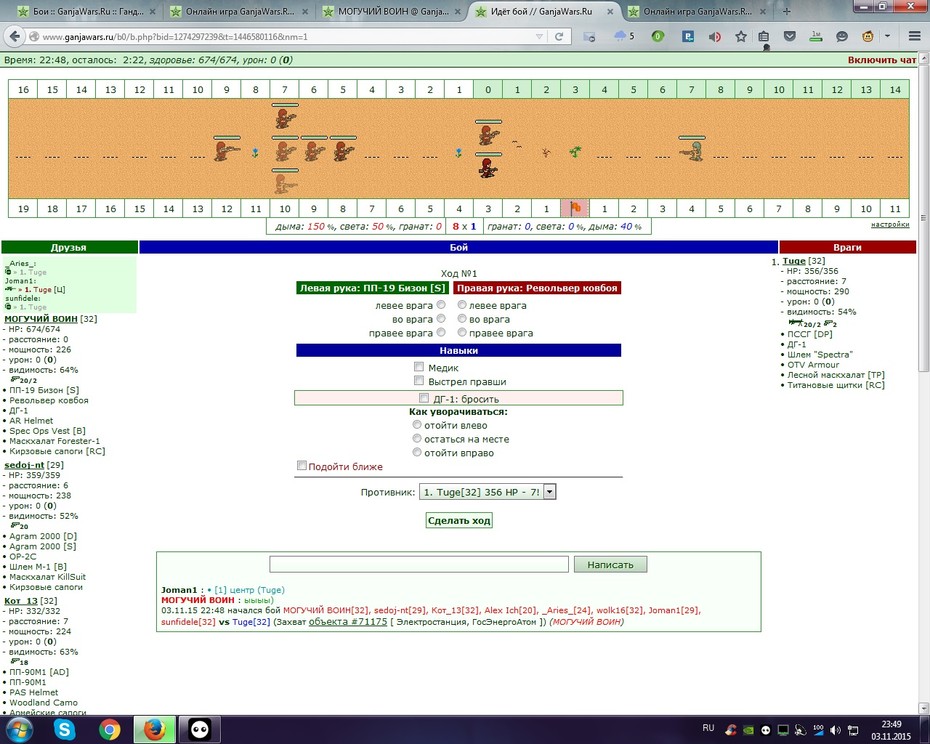Click the green circle extension icon showing 0

(657, 37)
